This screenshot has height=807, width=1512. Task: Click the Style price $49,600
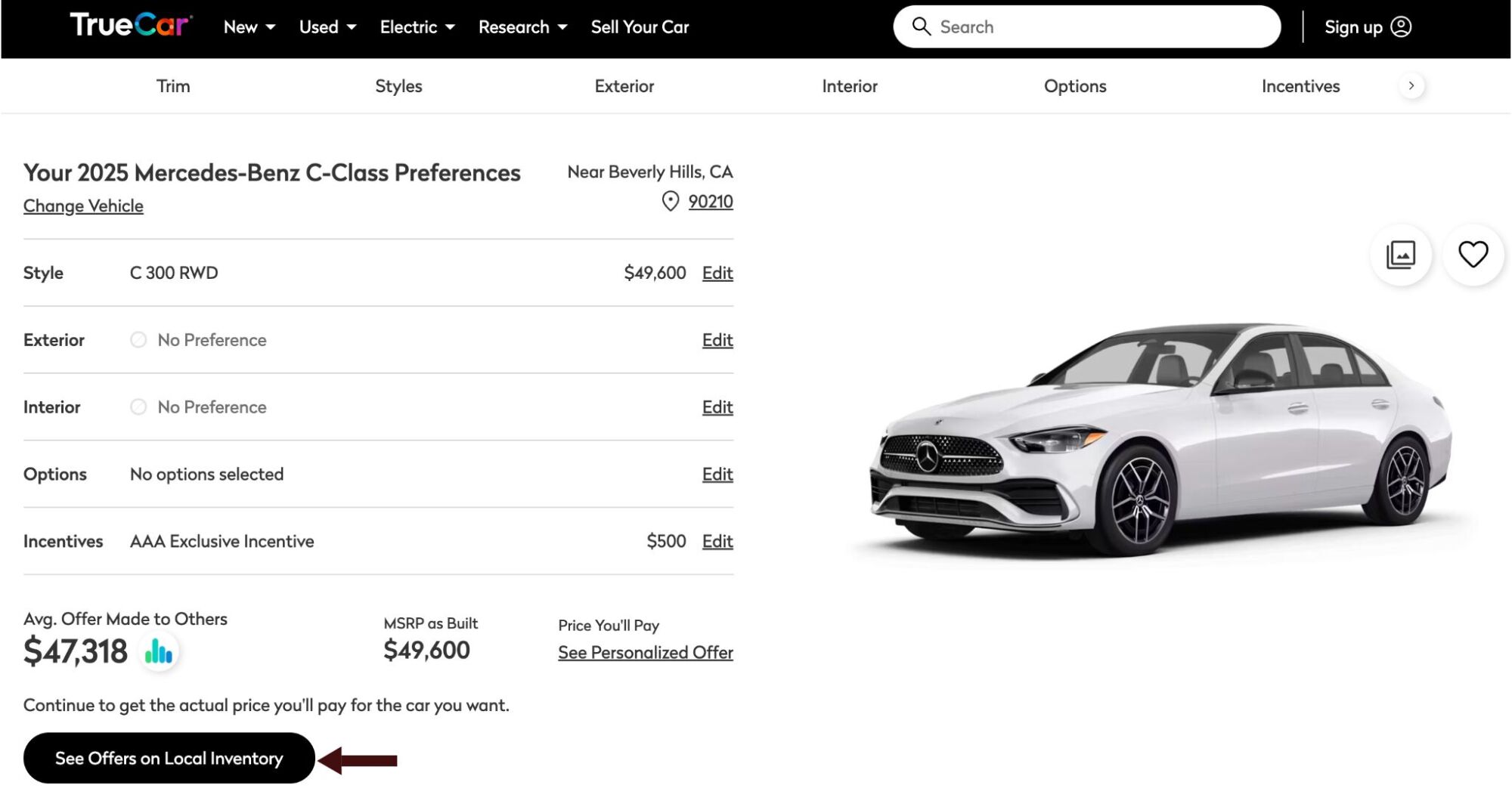pos(655,273)
